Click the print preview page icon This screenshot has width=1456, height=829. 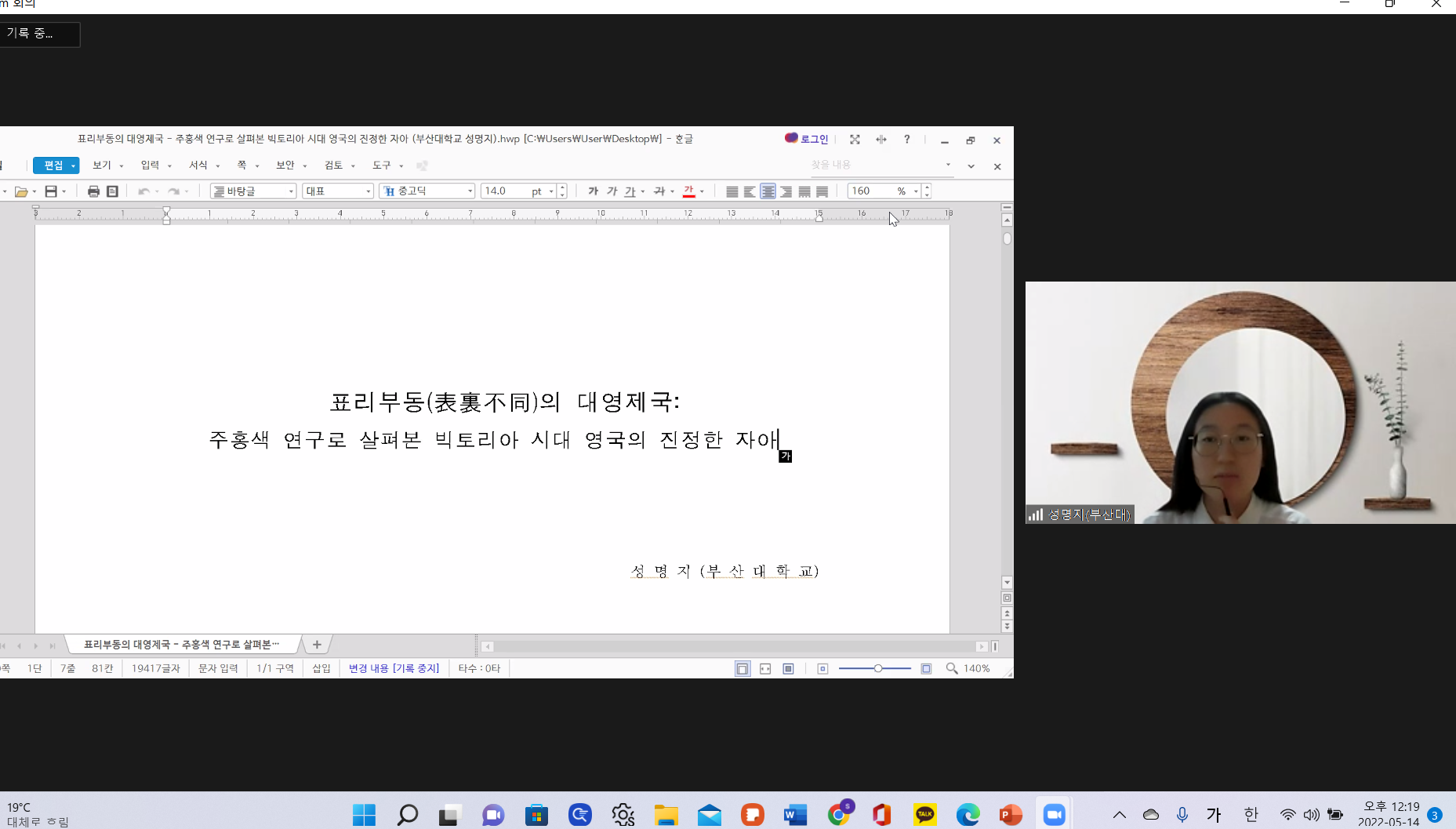(112, 191)
